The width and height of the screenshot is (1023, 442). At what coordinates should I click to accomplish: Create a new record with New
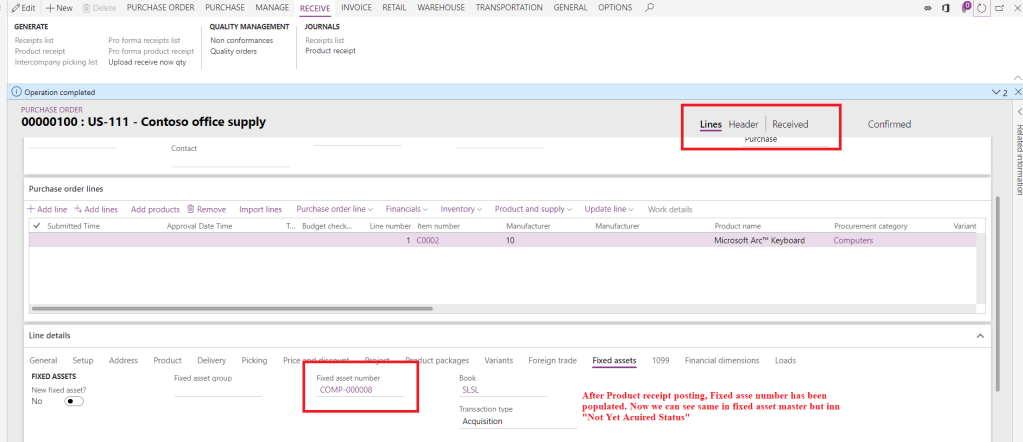[x=59, y=8]
